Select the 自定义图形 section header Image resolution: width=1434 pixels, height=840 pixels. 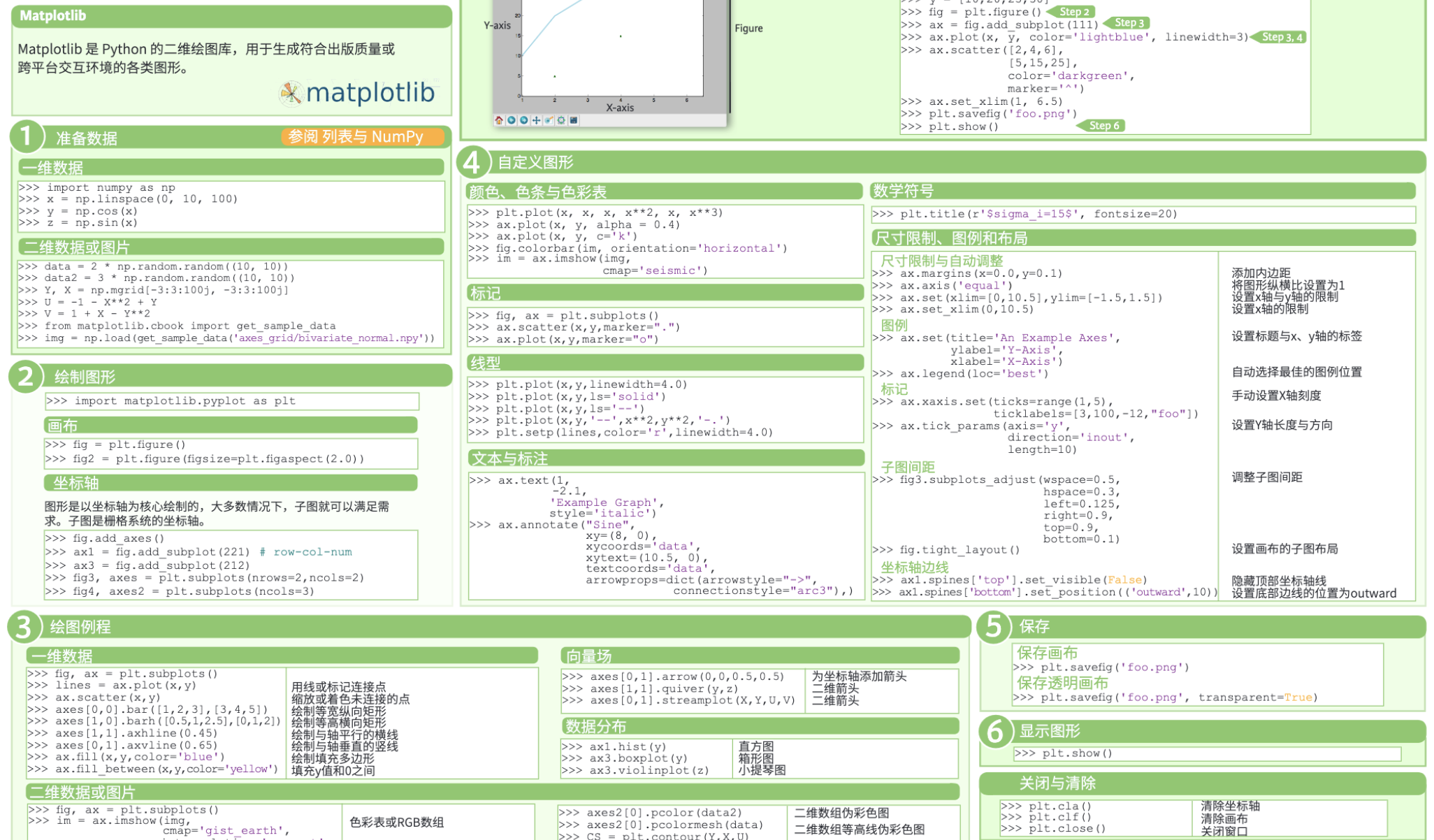[x=535, y=162]
